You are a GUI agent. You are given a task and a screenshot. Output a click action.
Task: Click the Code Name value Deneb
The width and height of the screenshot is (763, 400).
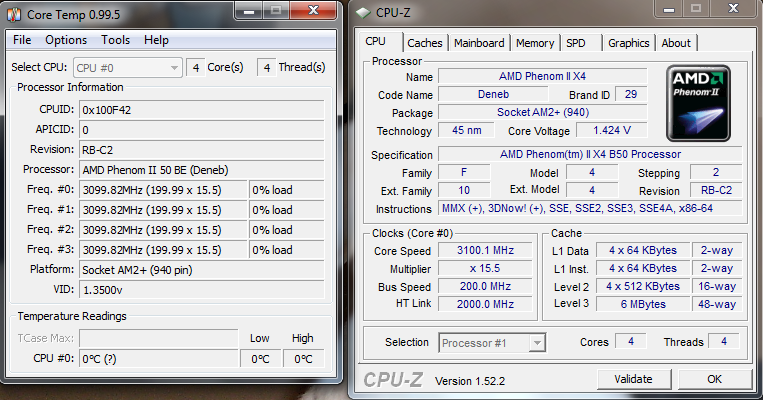click(x=493, y=94)
